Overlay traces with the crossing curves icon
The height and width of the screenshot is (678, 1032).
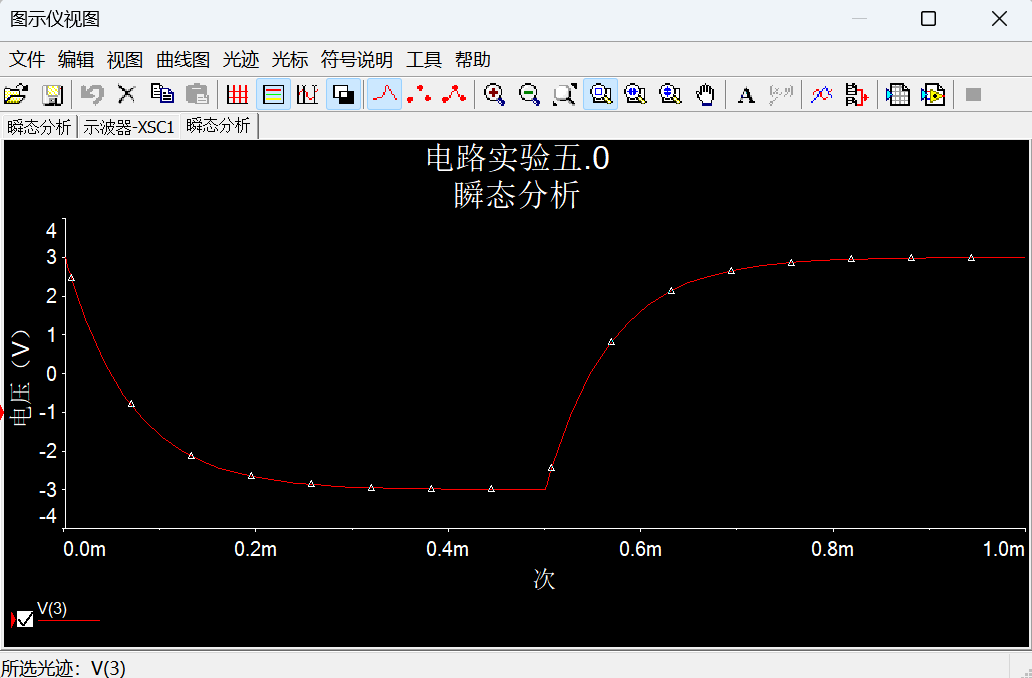[821, 94]
